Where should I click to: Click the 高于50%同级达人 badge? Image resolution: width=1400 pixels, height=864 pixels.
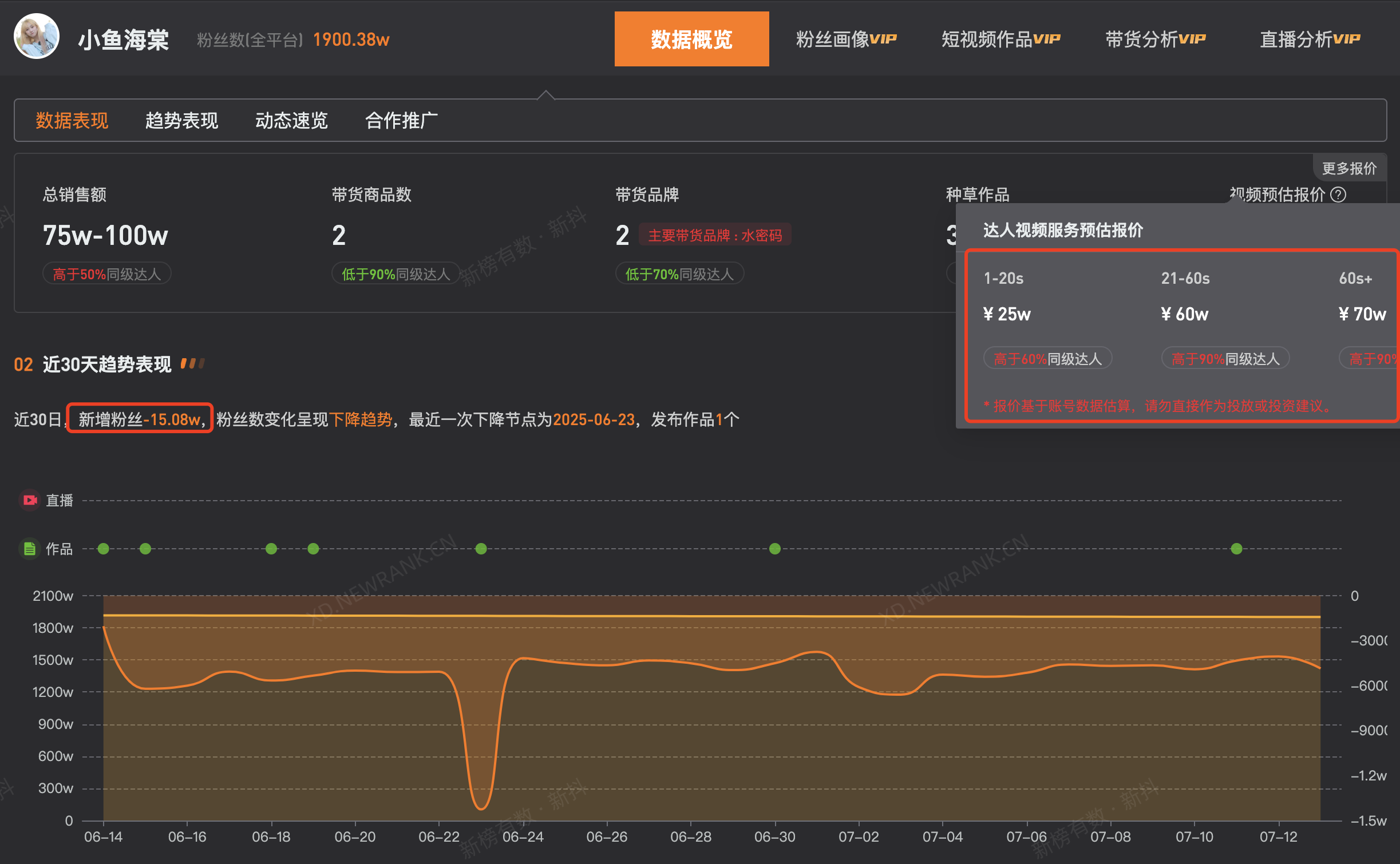click(x=107, y=274)
